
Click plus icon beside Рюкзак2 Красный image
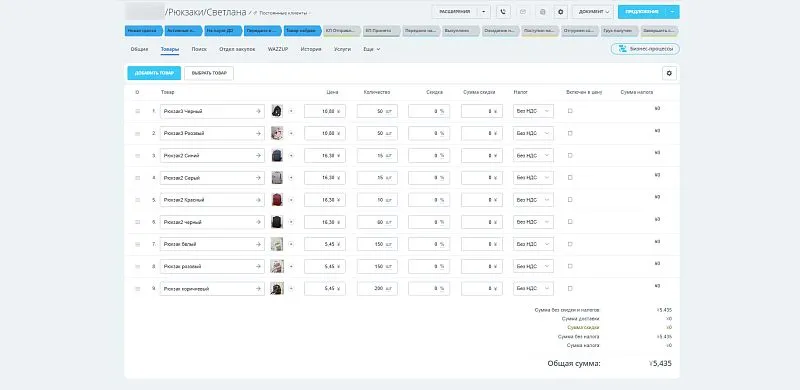tap(291, 200)
